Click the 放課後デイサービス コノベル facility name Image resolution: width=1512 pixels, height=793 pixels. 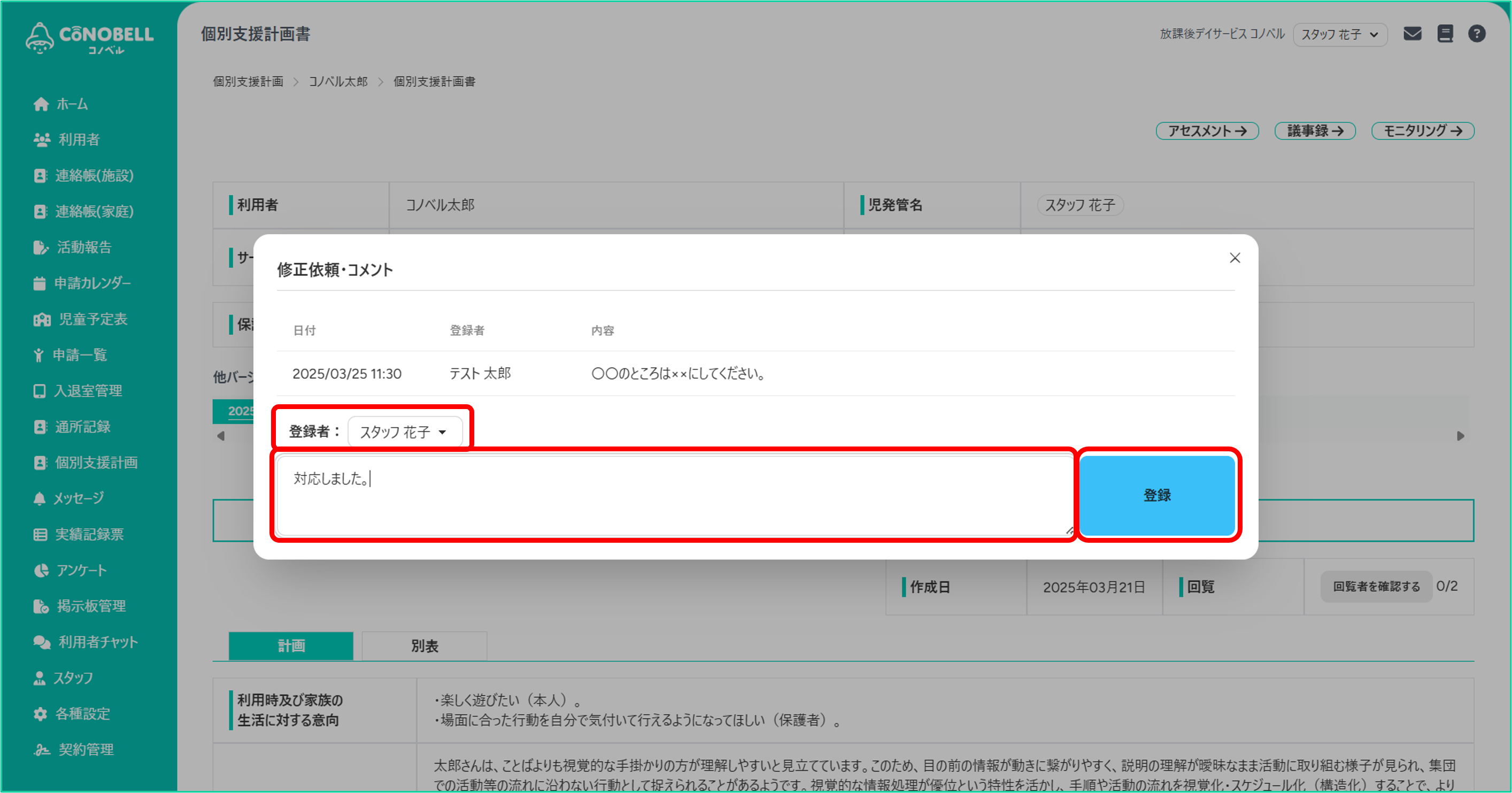[1222, 34]
